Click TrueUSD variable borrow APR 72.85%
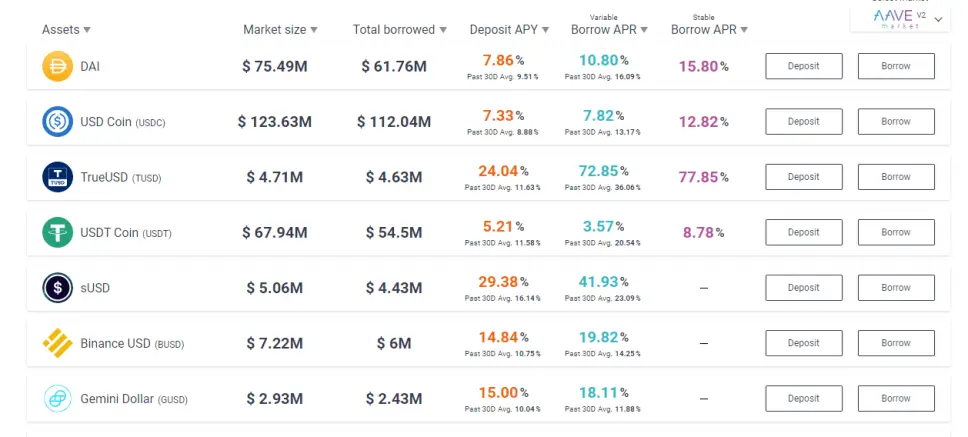 [x=603, y=171]
